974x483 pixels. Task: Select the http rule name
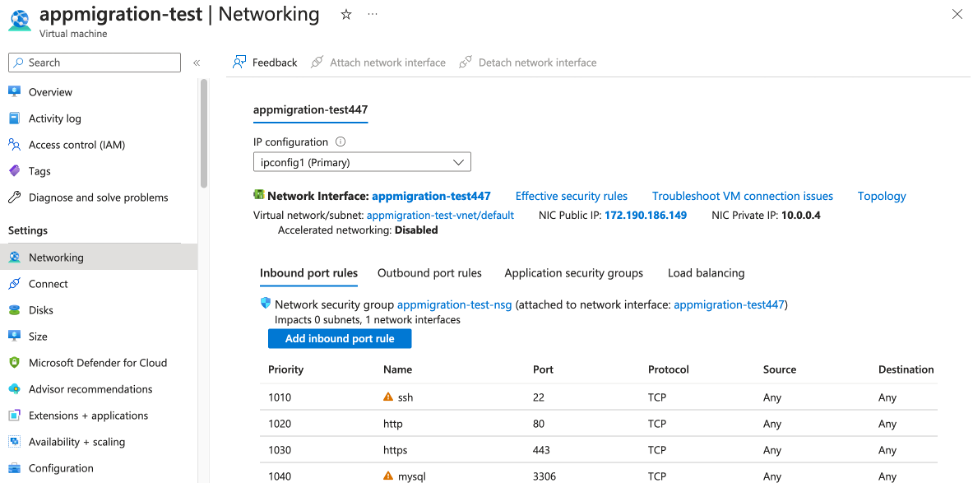click(x=393, y=424)
